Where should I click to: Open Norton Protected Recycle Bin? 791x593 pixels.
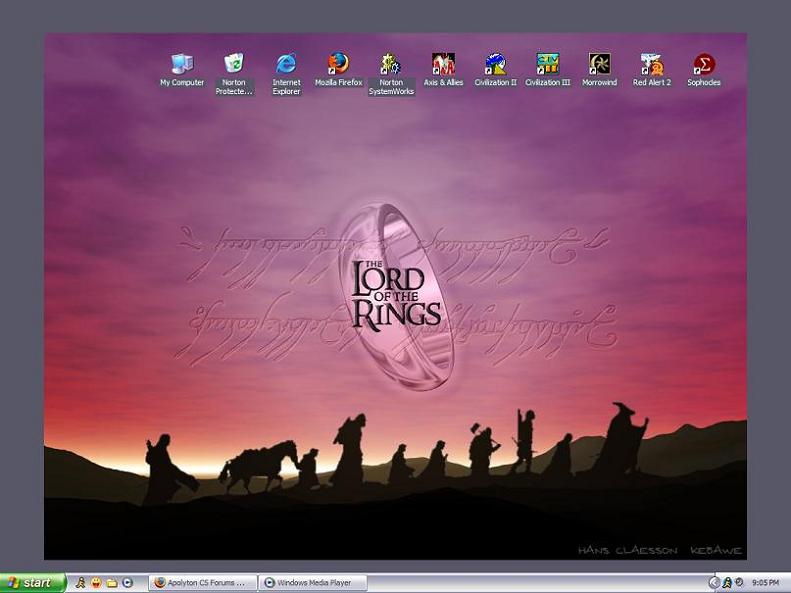click(x=234, y=66)
